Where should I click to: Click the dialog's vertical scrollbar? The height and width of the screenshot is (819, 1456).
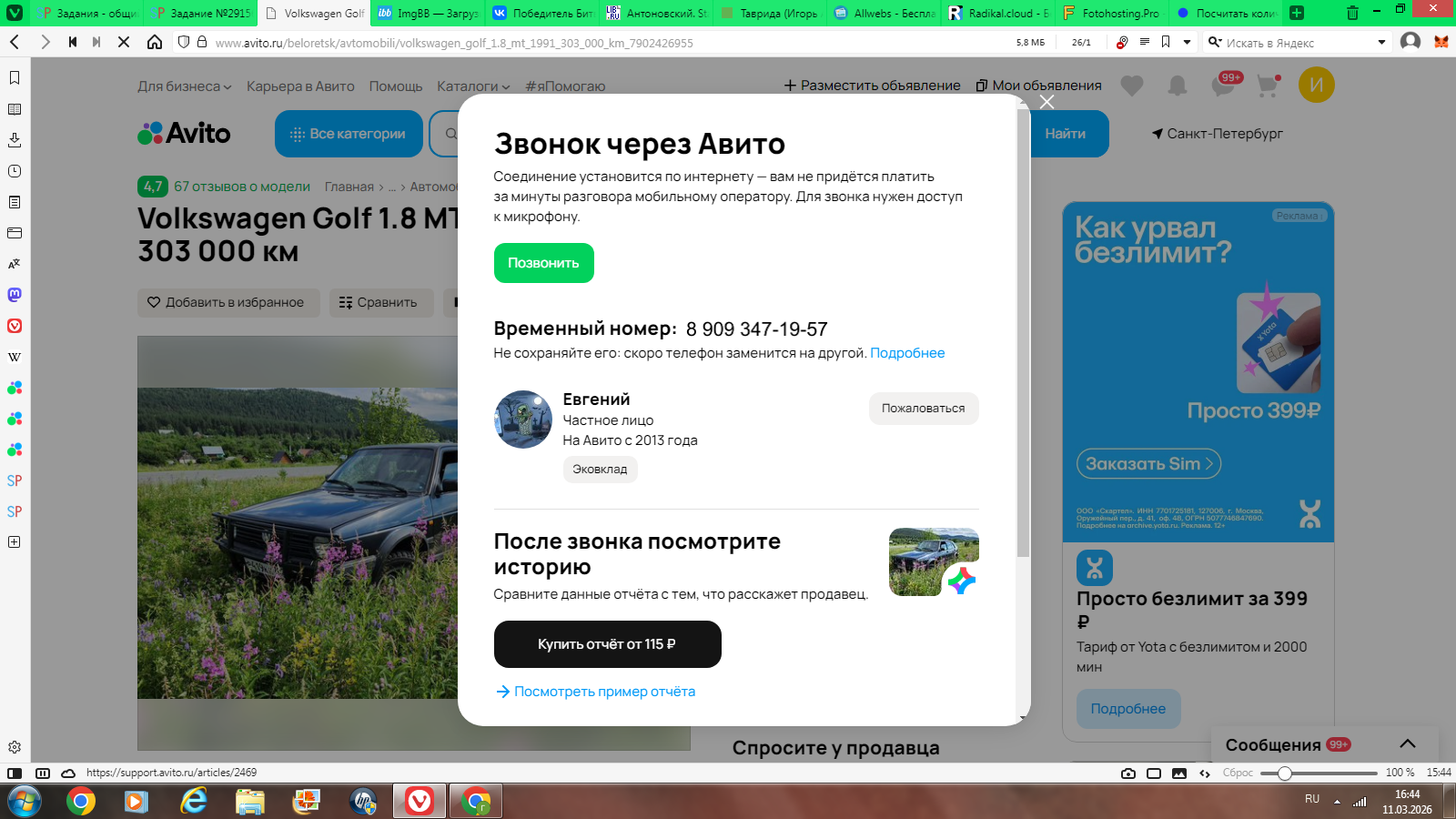point(1023,334)
